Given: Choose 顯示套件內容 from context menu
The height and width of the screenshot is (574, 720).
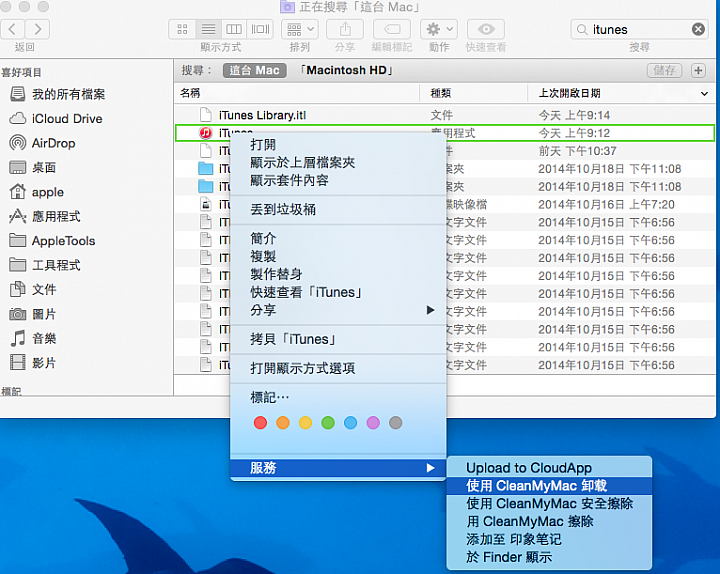Looking at the screenshot, I should click(338, 180).
